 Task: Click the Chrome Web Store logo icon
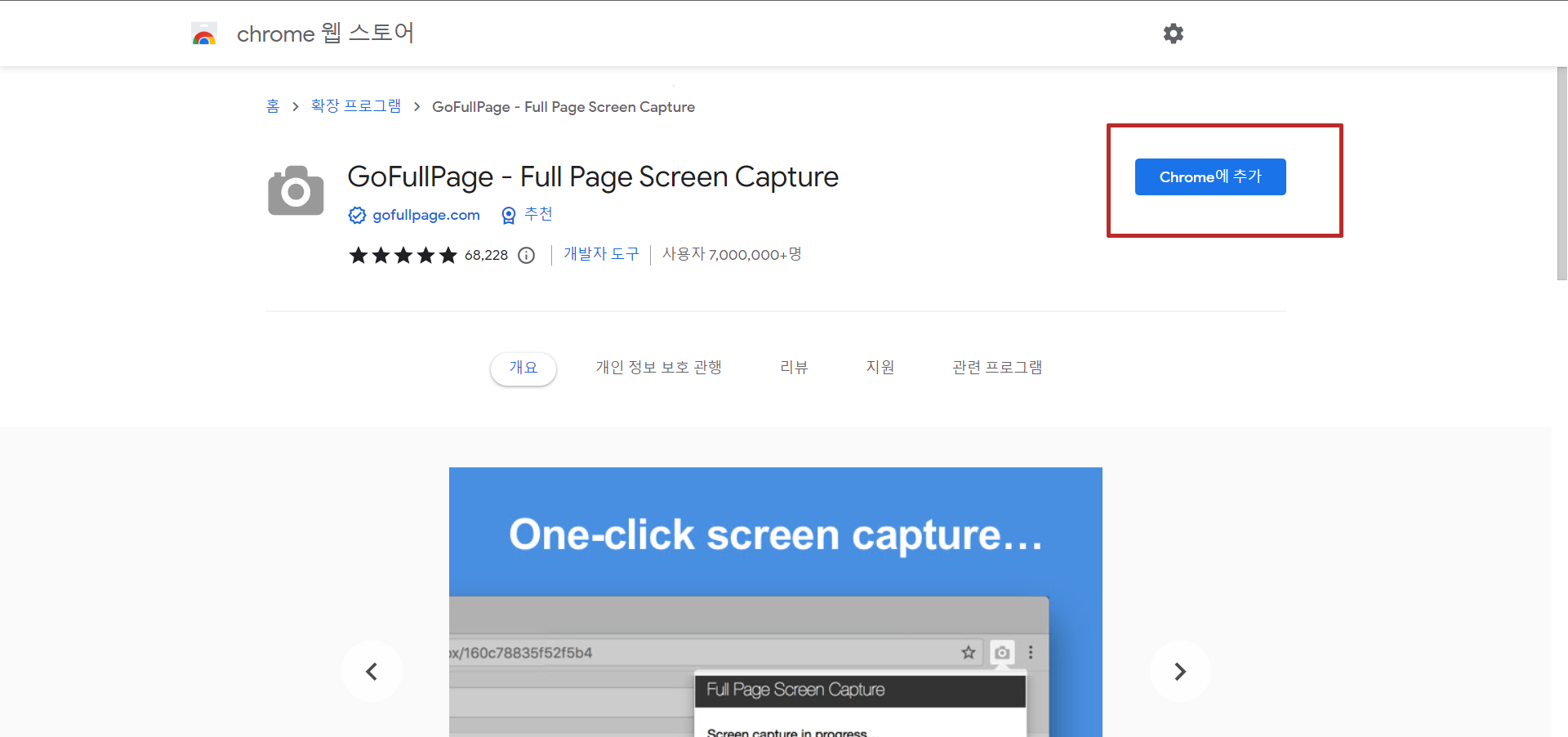pyautogui.click(x=204, y=33)
